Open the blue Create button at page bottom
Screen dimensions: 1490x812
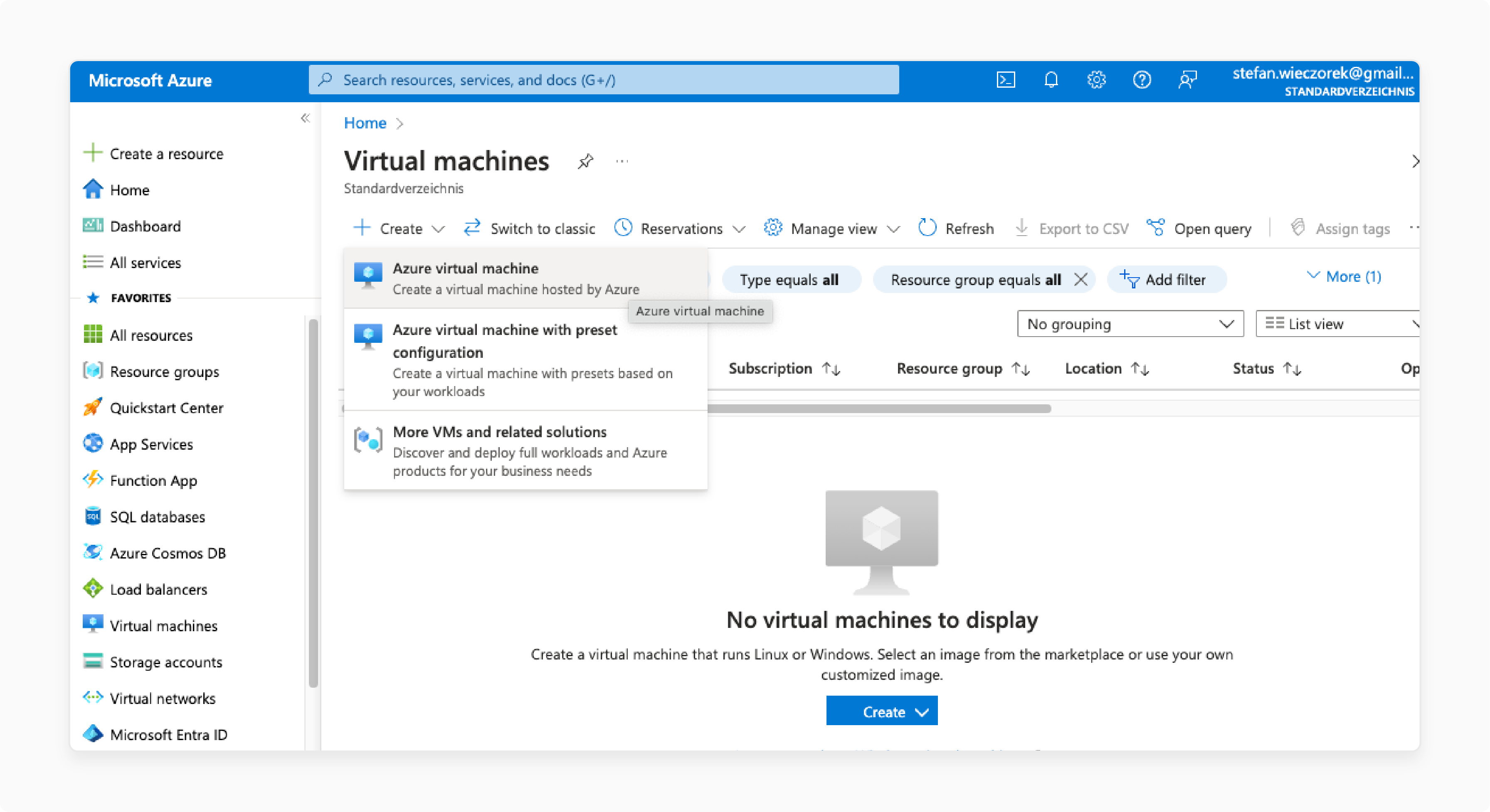(x=881, y=711)
